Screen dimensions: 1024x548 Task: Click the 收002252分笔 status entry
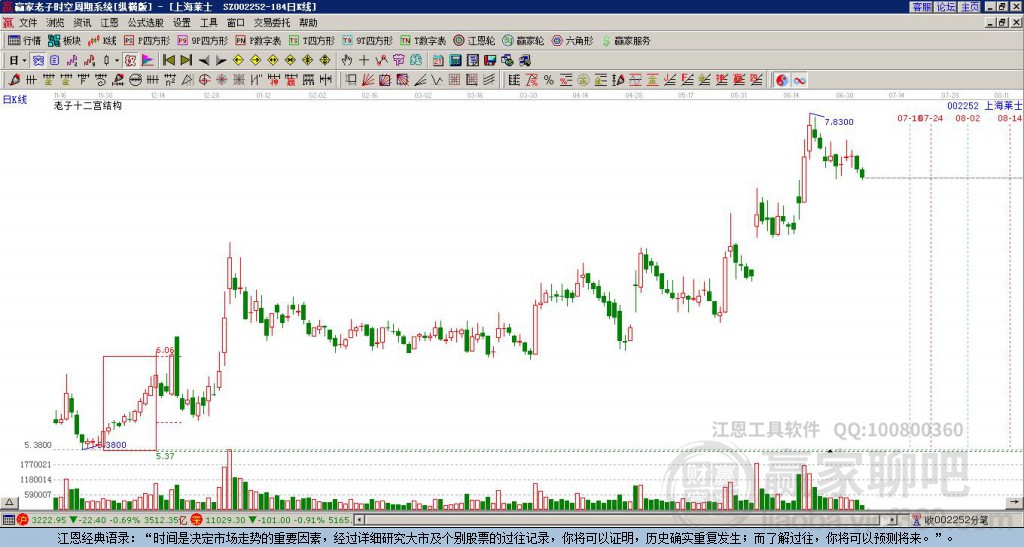(x=950, y=520)
